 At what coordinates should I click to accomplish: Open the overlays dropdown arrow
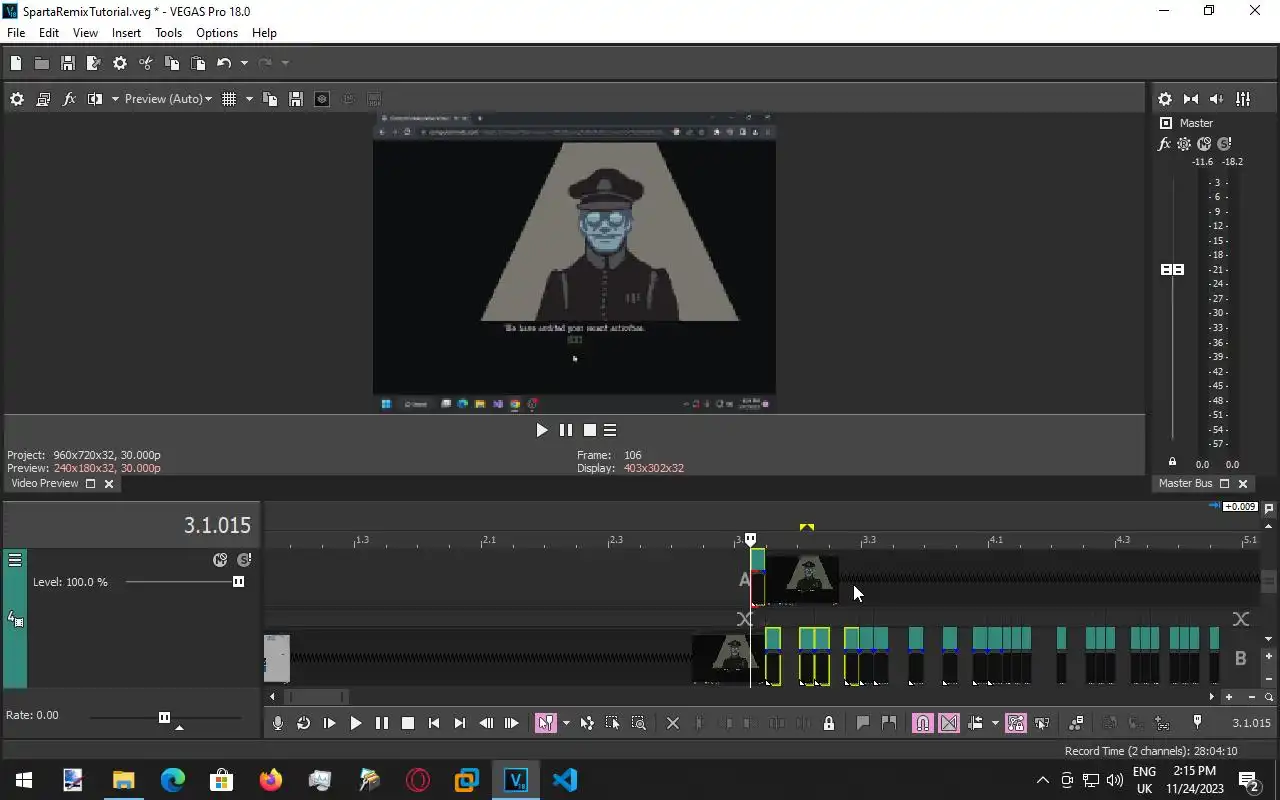point(249,99)
